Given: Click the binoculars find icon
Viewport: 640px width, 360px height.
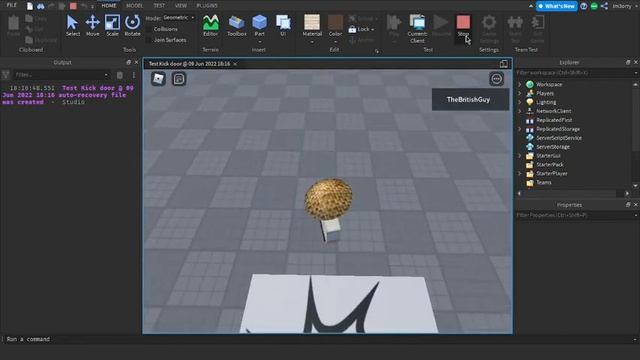Looking at the screenshot, I should (40, 6).
